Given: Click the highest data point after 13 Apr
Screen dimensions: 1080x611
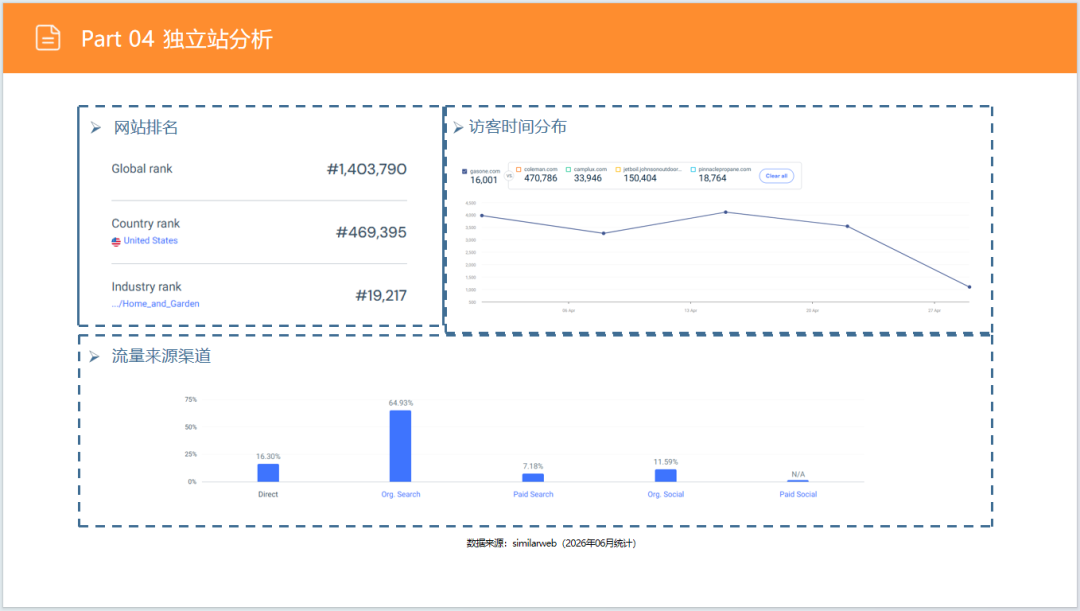Looking at the screenshot, I should tap(725, 212).
